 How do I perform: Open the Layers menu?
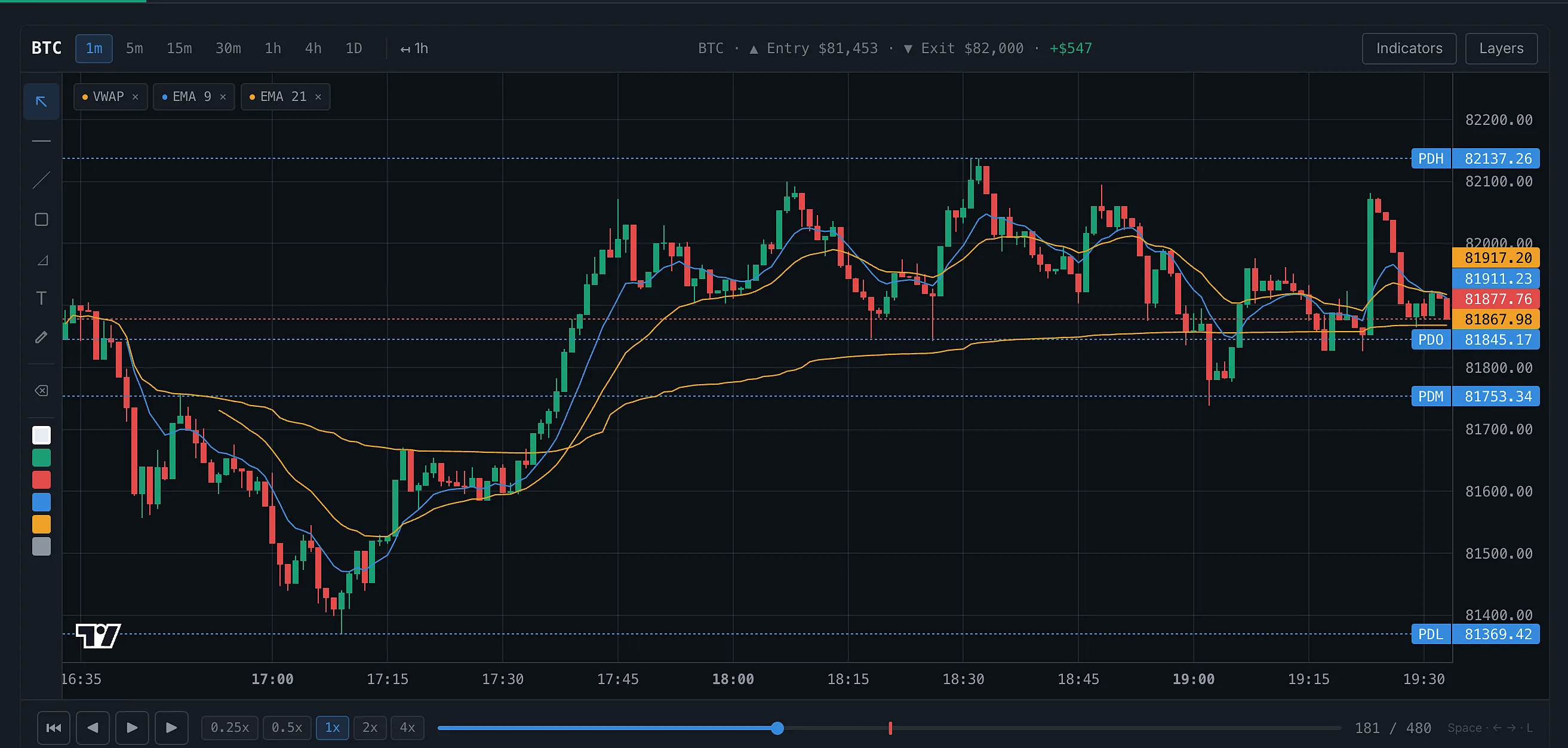pyautogui.click(x=1501, y=49)
